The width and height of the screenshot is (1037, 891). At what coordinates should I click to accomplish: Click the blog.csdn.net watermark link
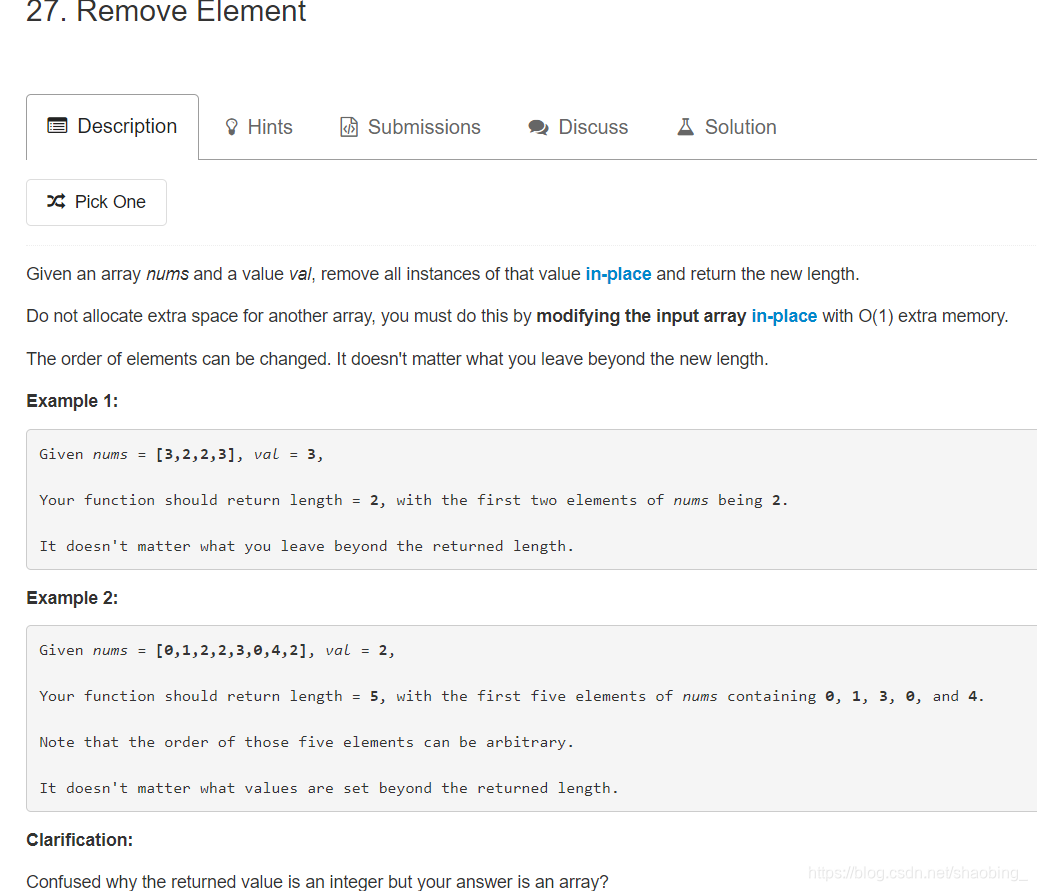coord(917,873)
